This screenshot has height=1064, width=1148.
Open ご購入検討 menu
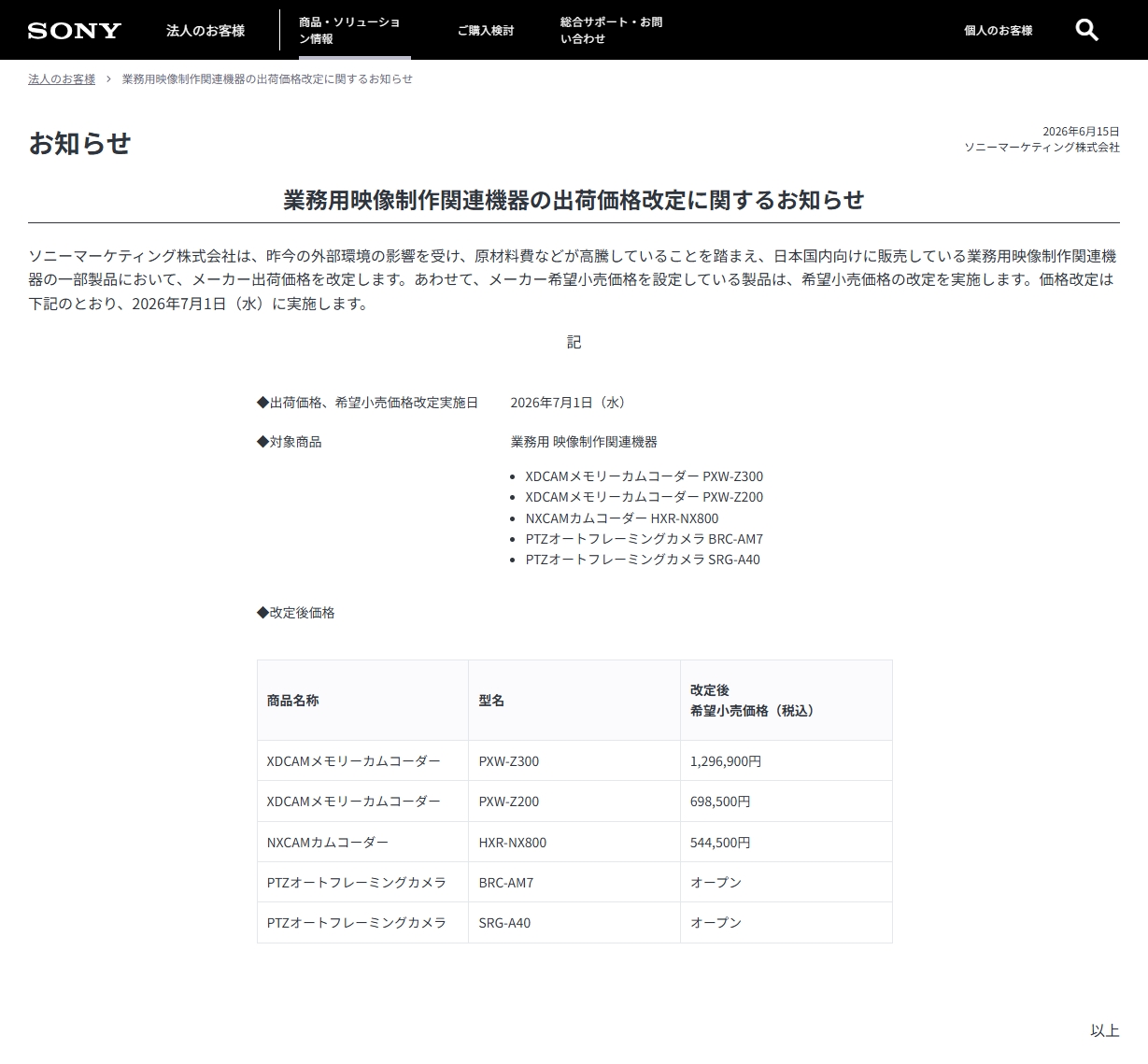(486, 30)
